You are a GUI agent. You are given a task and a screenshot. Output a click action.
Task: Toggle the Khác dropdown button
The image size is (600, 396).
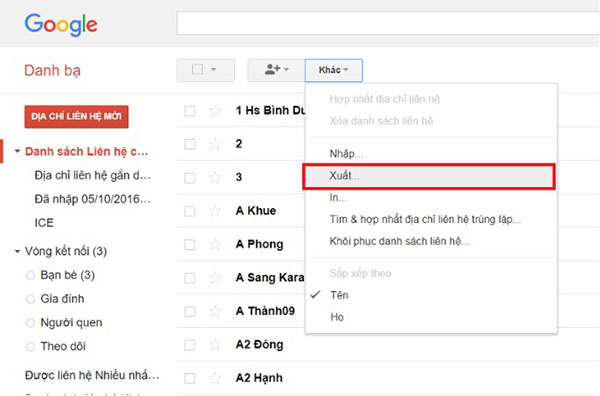point(334,70)
